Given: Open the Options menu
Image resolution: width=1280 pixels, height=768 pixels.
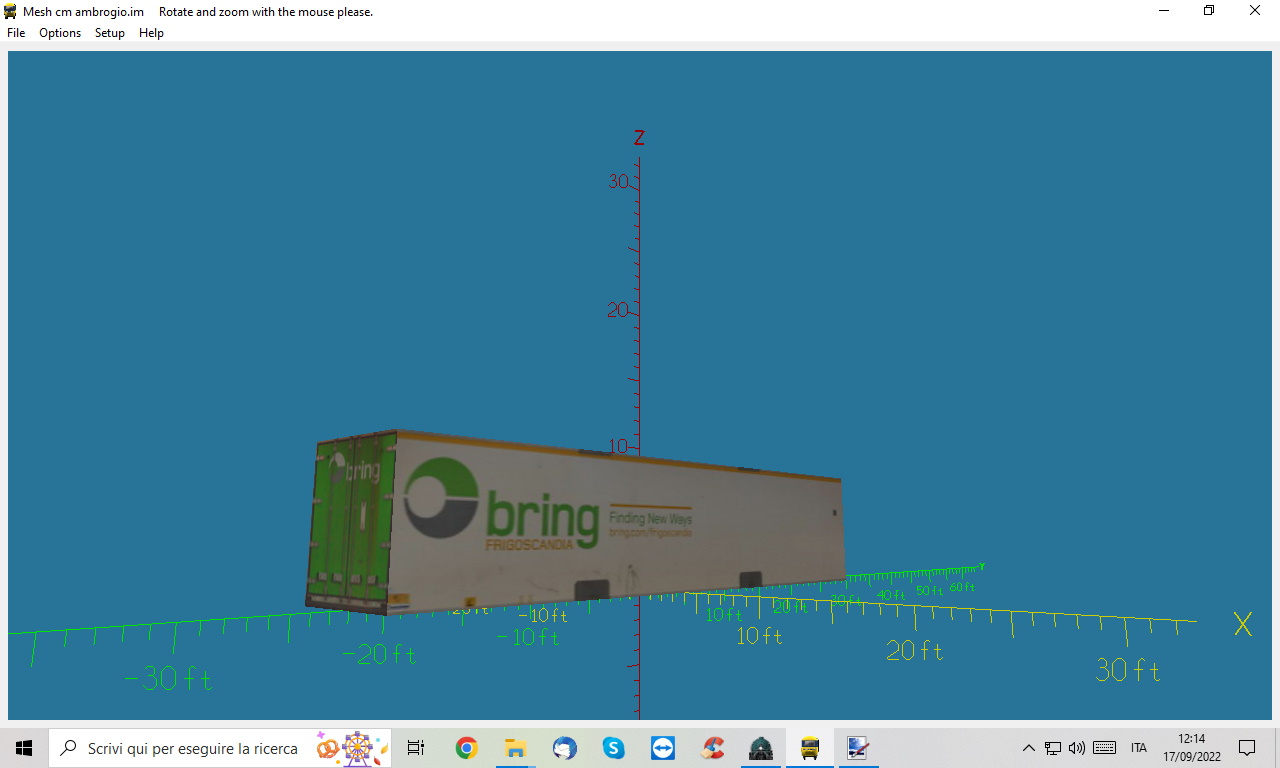Looking at the screenshot, I should tap(60, 33).
